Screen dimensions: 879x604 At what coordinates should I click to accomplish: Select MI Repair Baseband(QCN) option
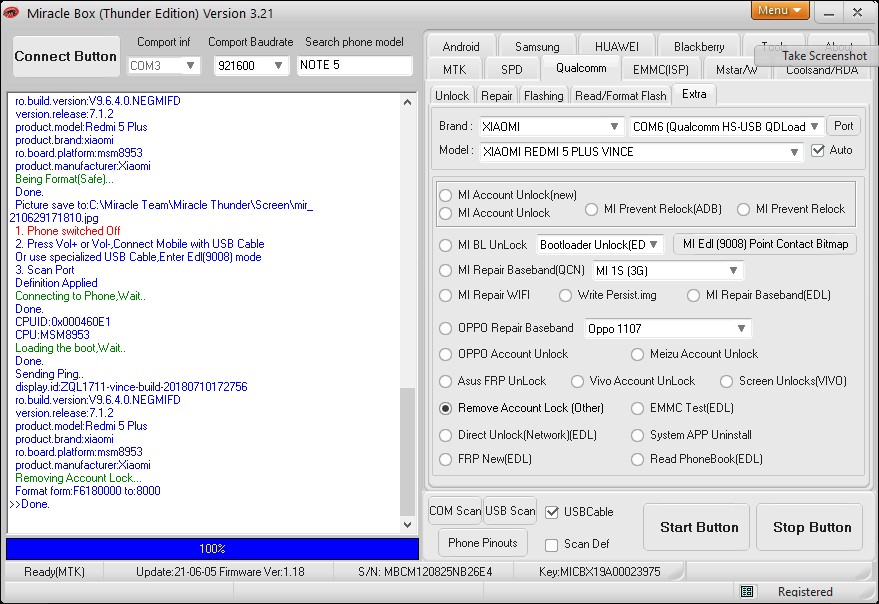coord(446,270)
